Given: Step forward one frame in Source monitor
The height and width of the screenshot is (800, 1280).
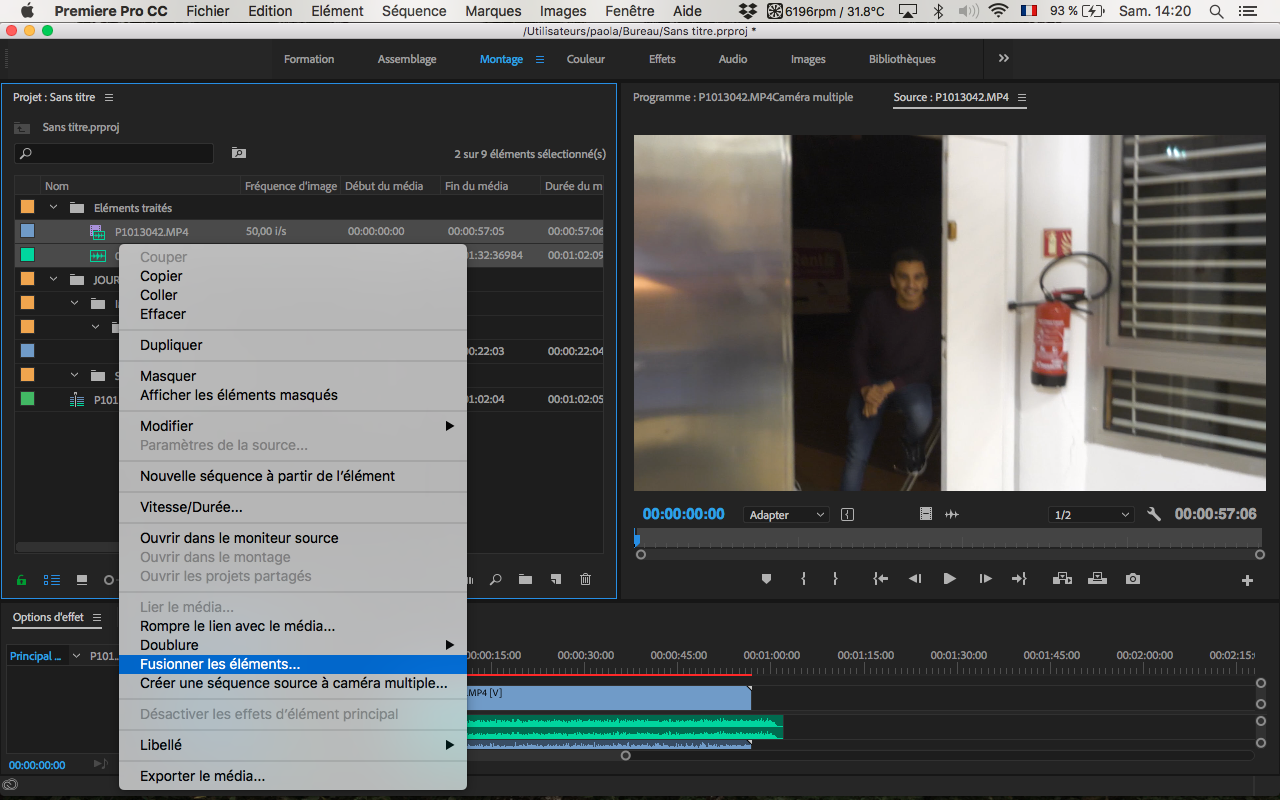Looking at the screenshot, I should 985,579.
